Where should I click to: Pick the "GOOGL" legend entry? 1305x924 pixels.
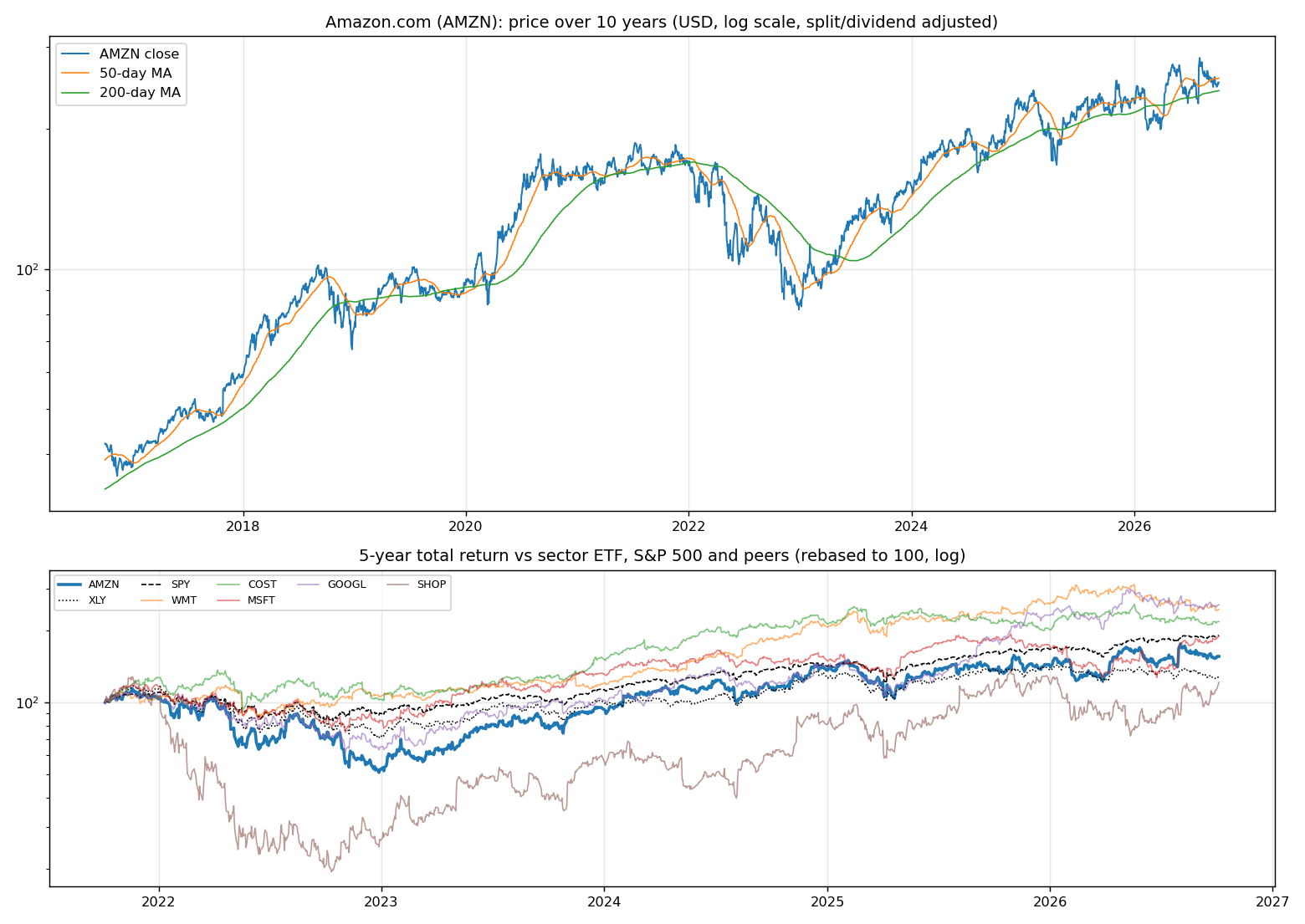tap(346, 585)
